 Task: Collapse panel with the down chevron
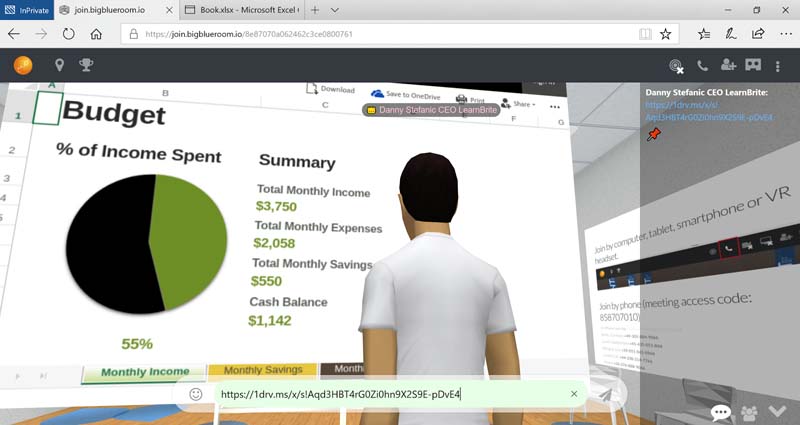click(x=778, y=412)
